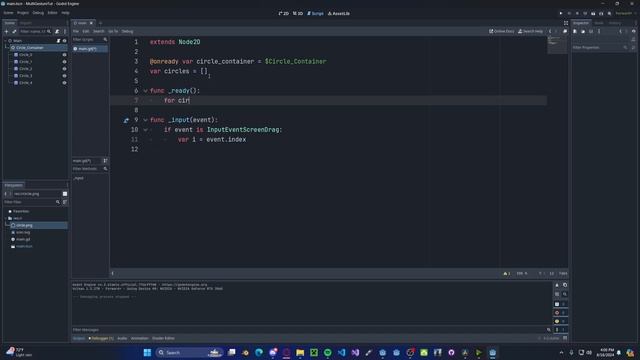Open Search Help

point(530,31)
